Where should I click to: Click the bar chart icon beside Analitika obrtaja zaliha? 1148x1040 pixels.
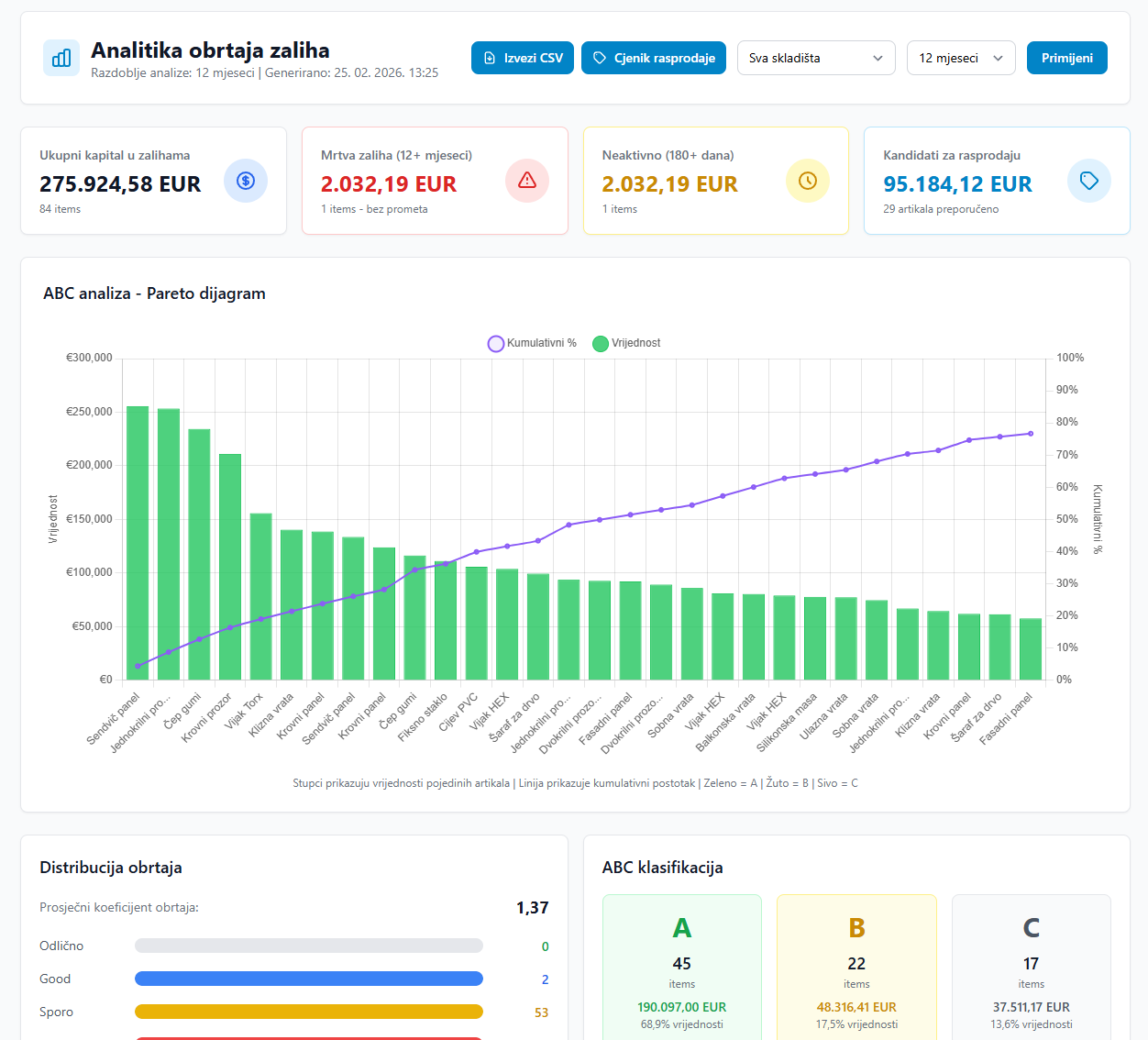(61, 58)
